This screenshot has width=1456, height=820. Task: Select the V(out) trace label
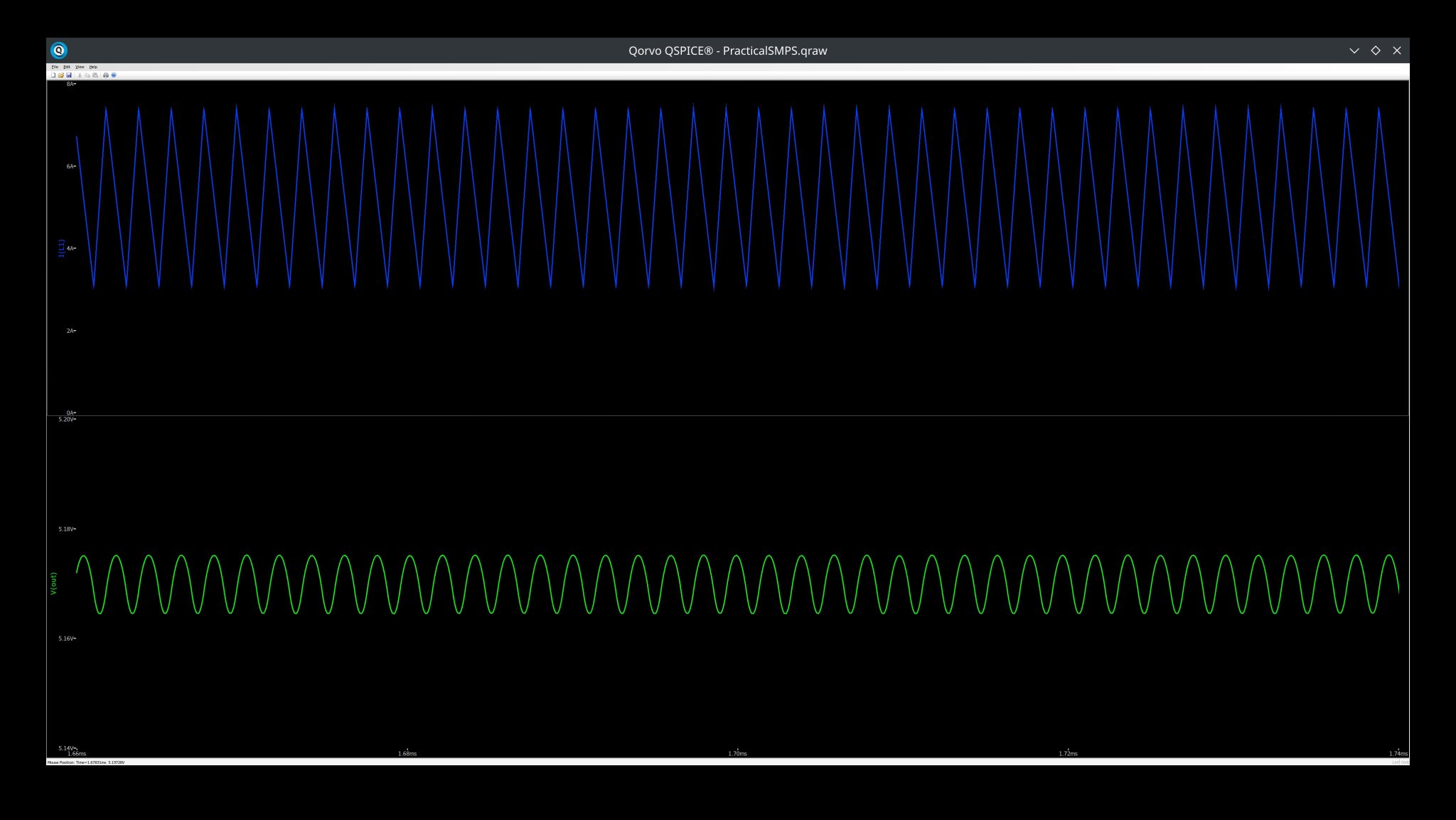pos(53,583)
